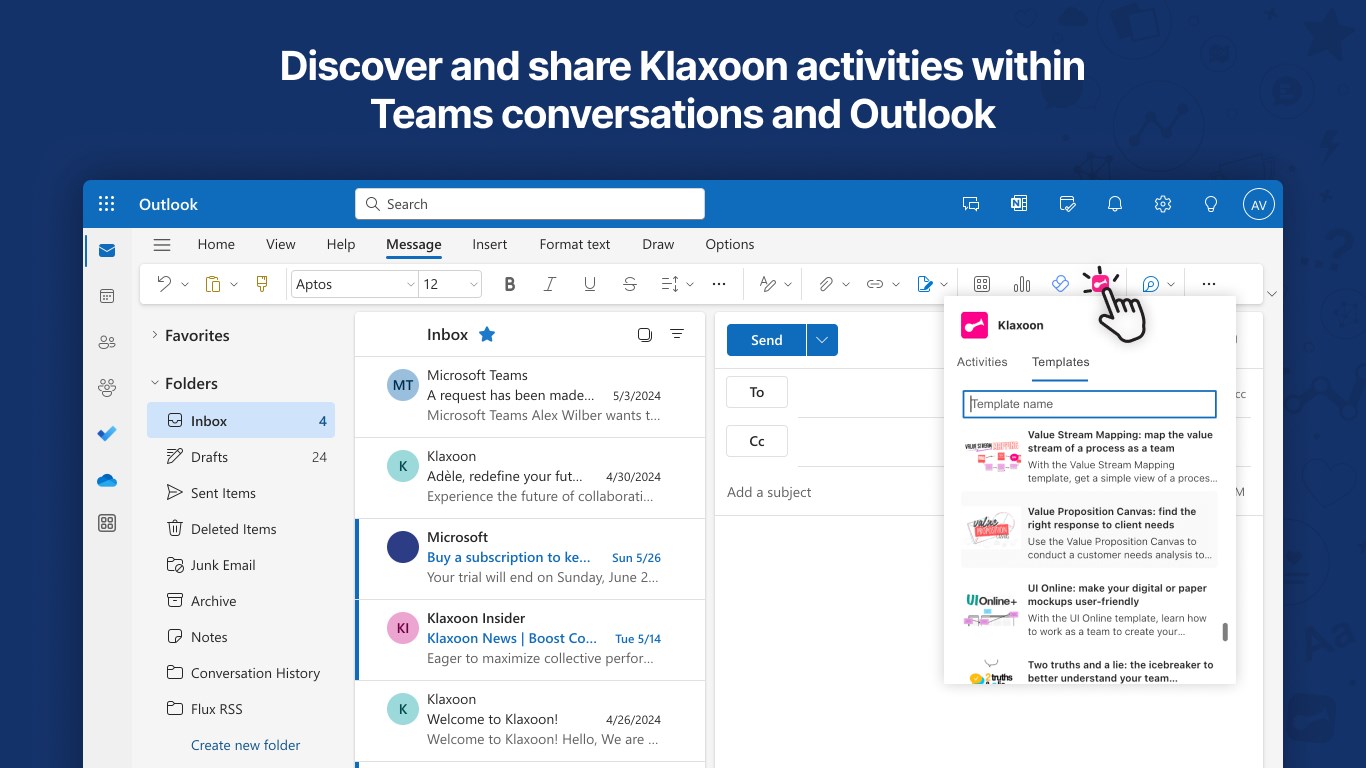Open the Outlook app launcher grid
The width and height of the screenshot is (1366, 768).
pos(107,204)
